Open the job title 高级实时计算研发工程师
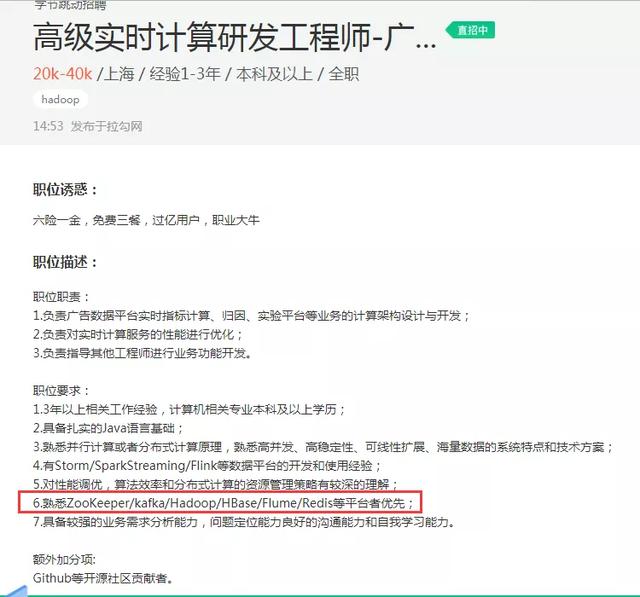 coord(234,38)
